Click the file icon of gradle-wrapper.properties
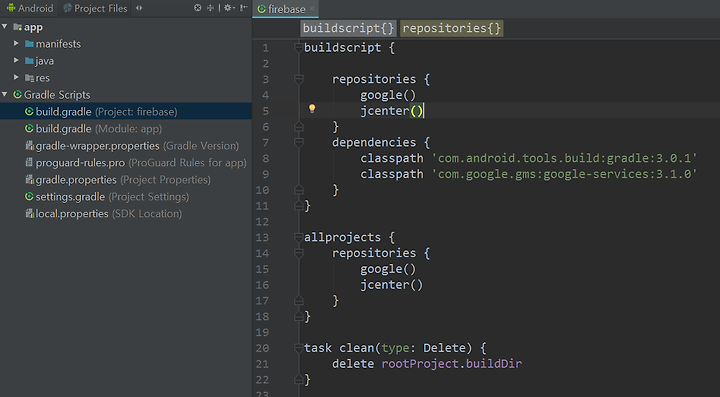Screen dimensions: 720x397 (29, 145)
